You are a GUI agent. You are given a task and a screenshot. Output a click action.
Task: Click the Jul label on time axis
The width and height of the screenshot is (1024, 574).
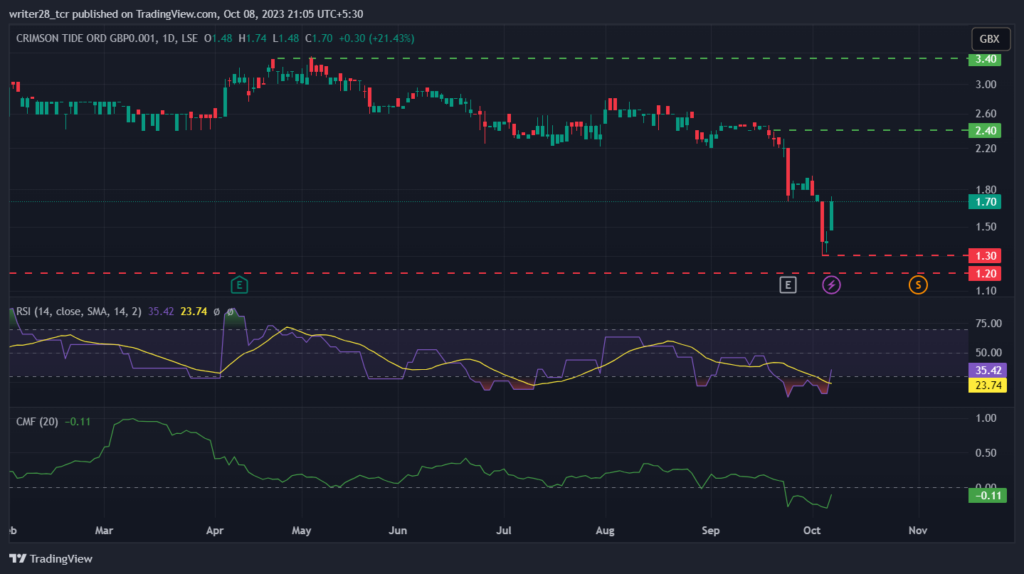pyautogui.click(x=504, y=530)
